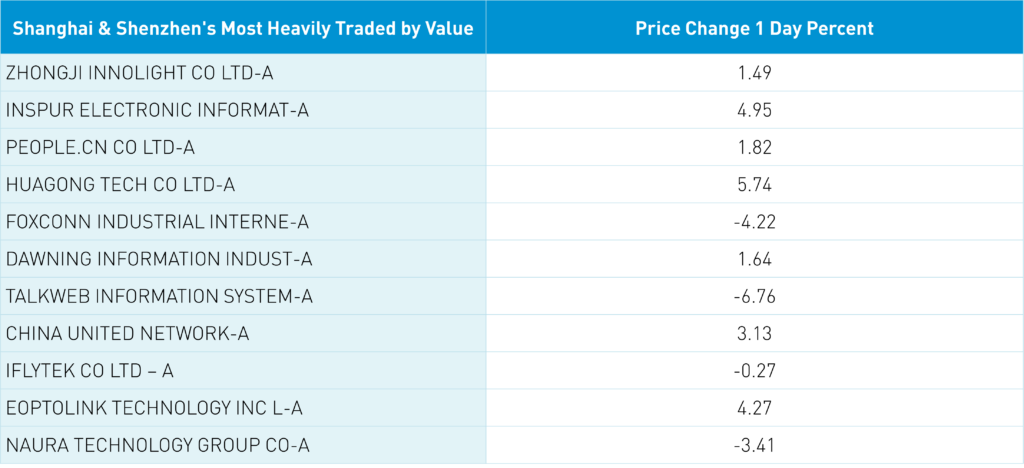This screenshot has width=1024, height=468.
Task: Select the 3.13 value for China United
Action: 754,333
